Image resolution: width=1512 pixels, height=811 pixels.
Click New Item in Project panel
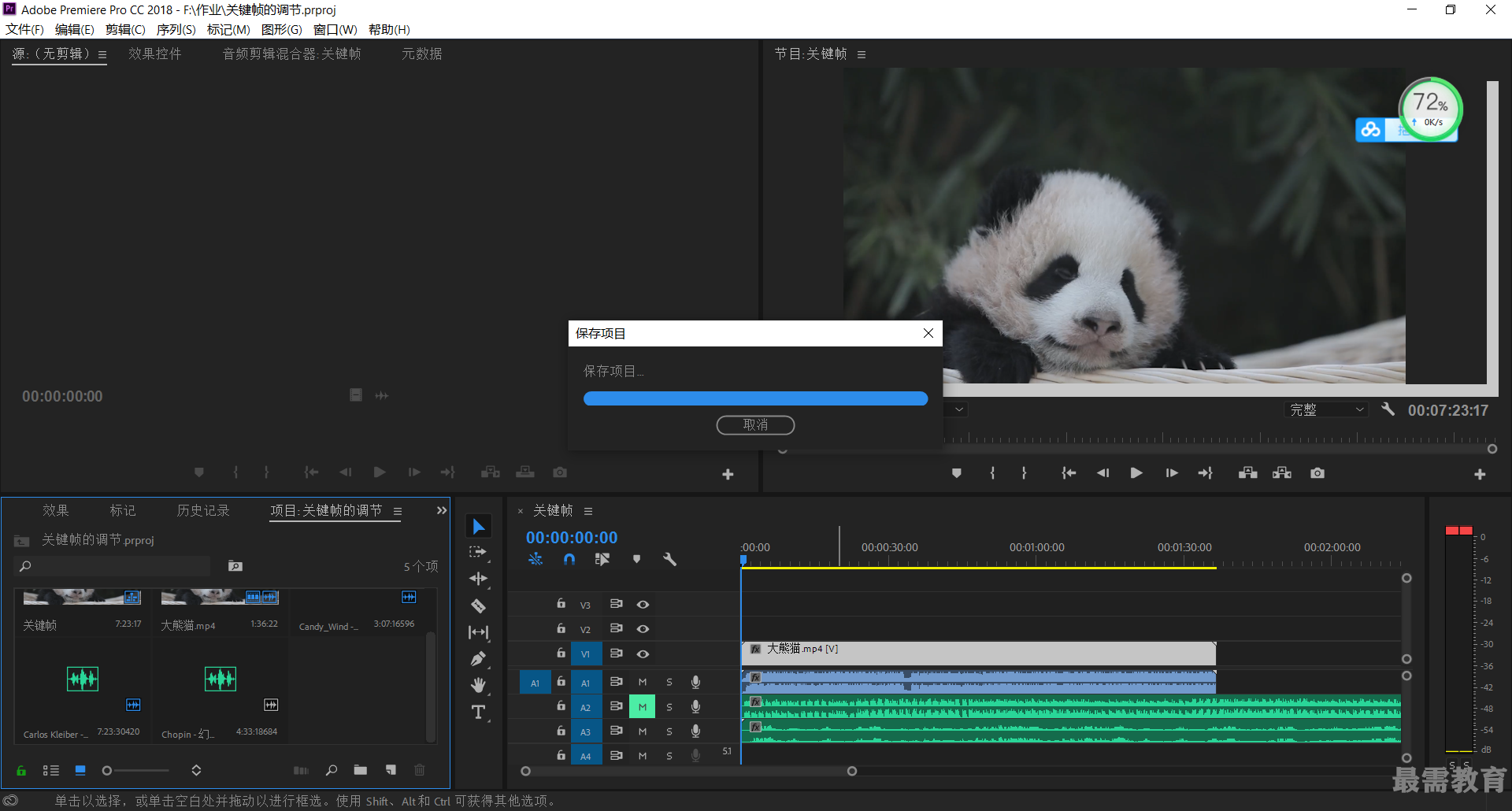tap(391, 770)
